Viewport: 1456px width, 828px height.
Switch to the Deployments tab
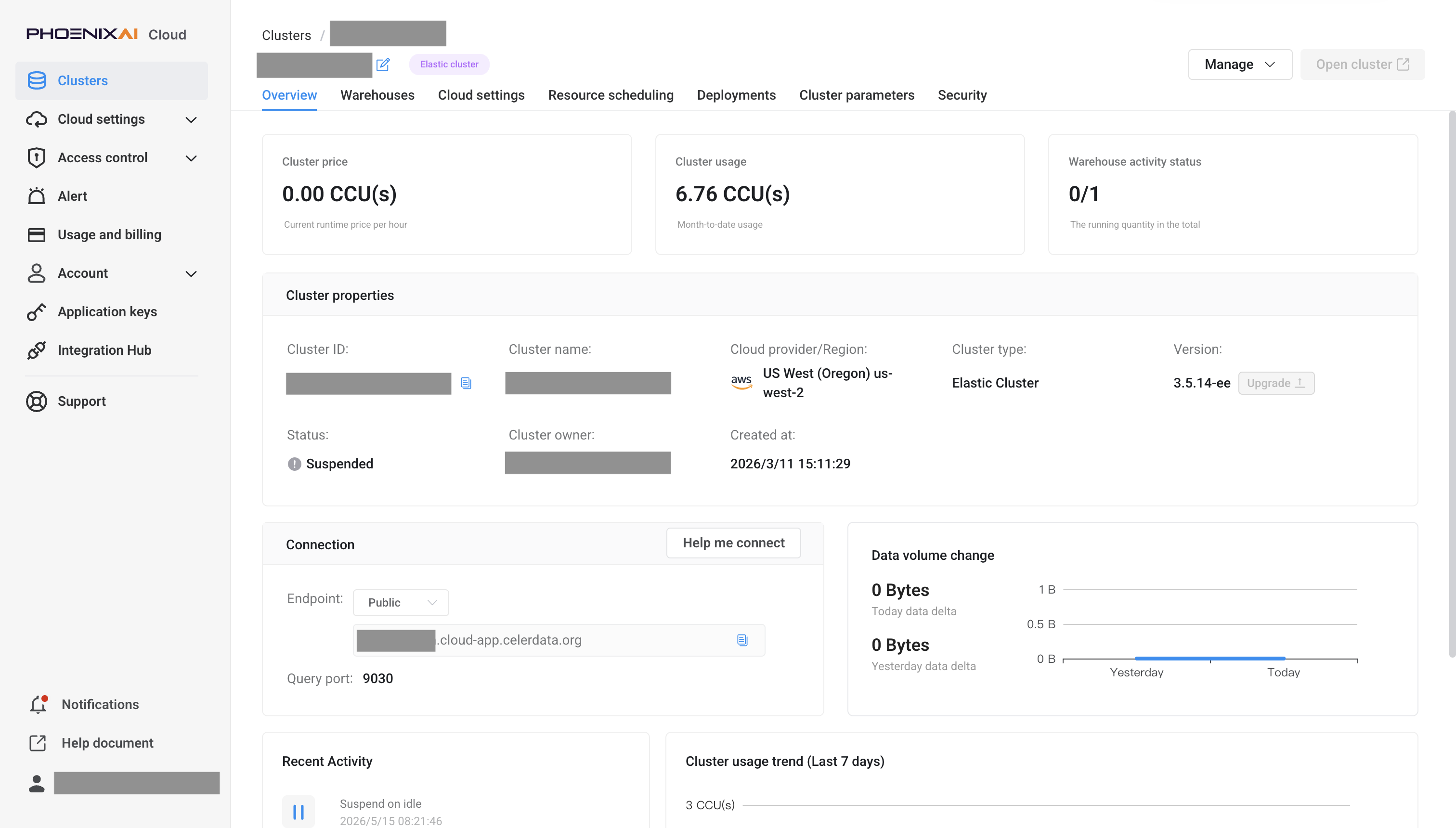737,95
